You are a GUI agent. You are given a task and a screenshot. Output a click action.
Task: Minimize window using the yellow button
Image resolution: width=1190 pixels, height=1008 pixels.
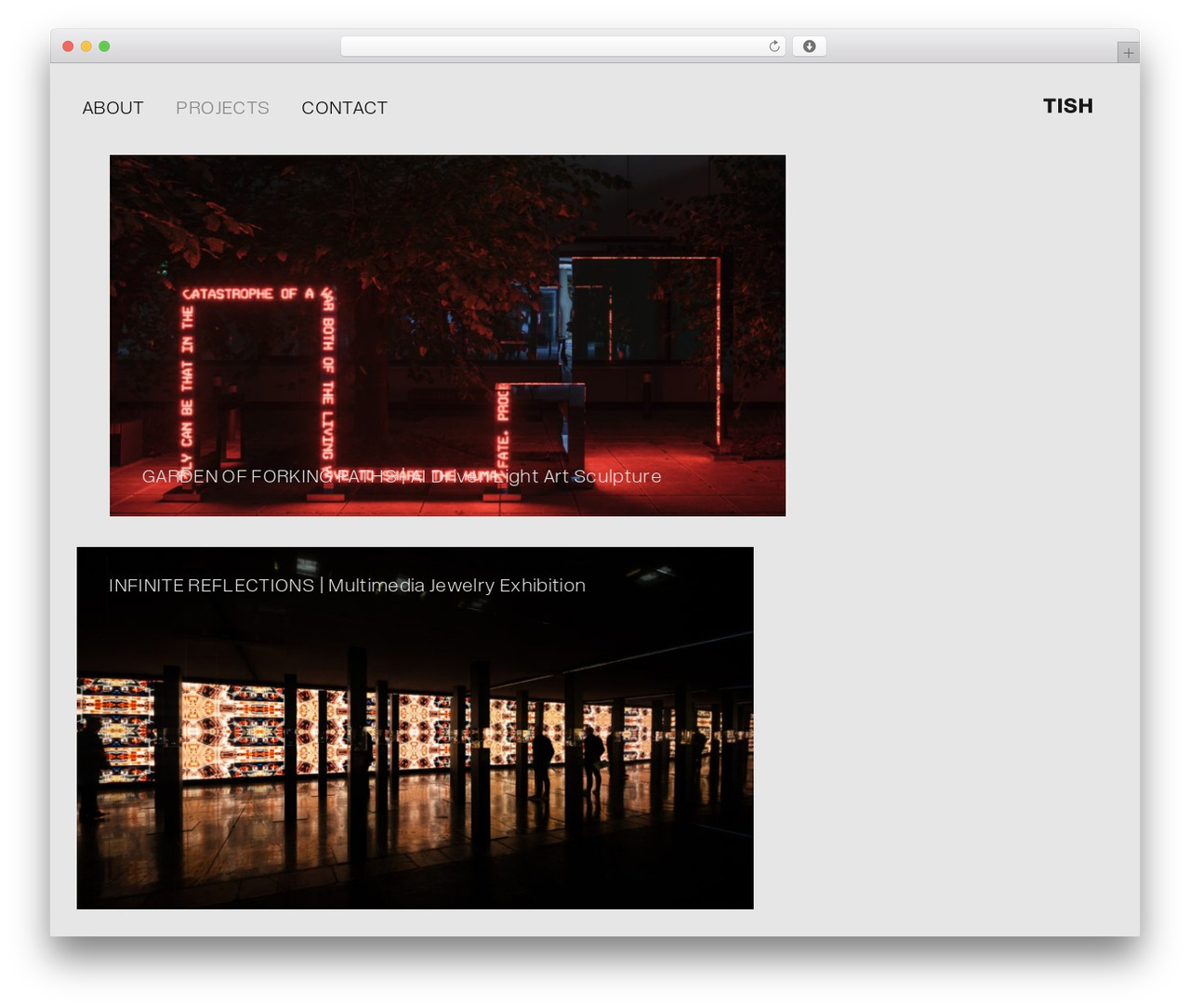[86, 46]
